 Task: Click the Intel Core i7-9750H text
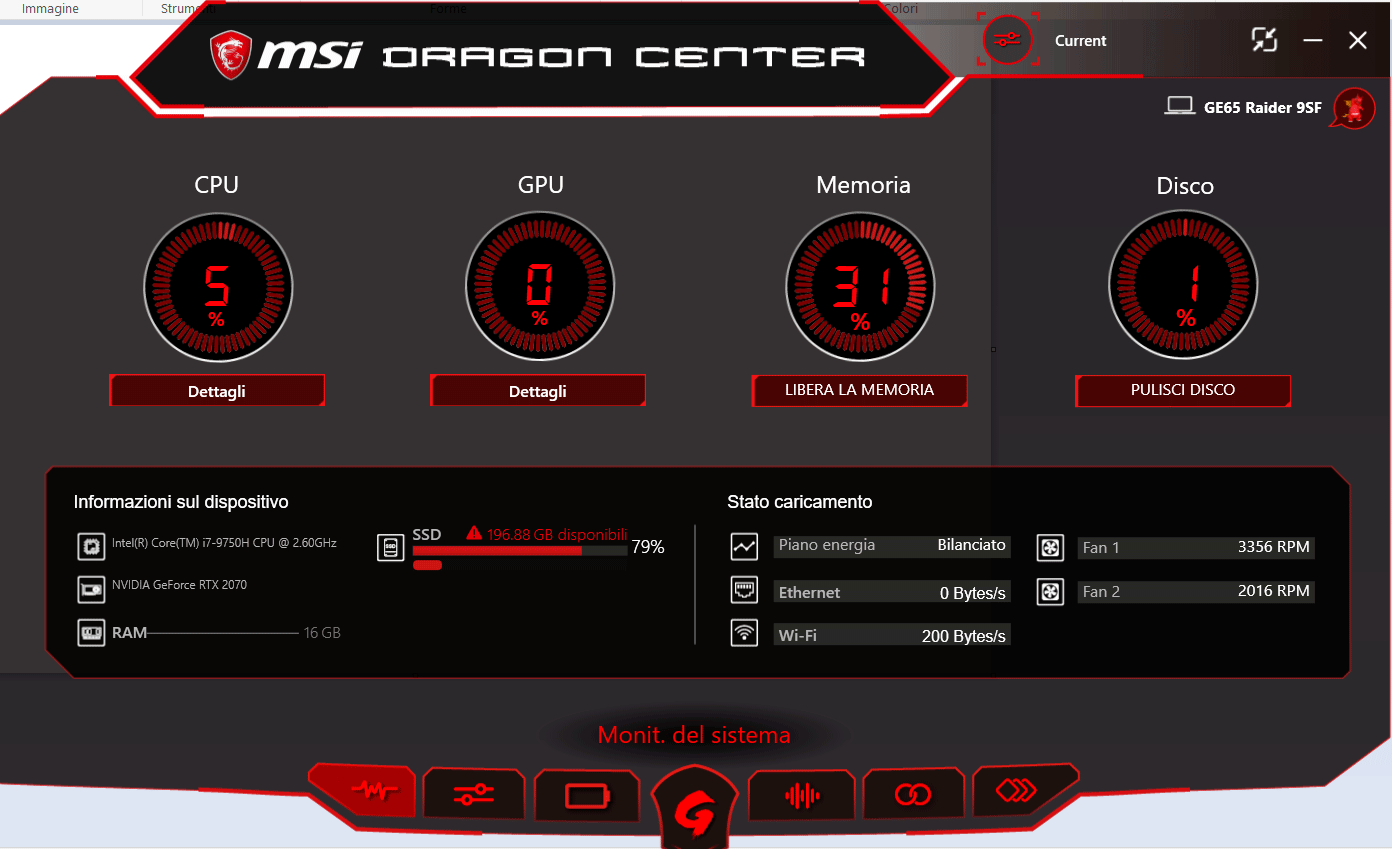point(224,543)
